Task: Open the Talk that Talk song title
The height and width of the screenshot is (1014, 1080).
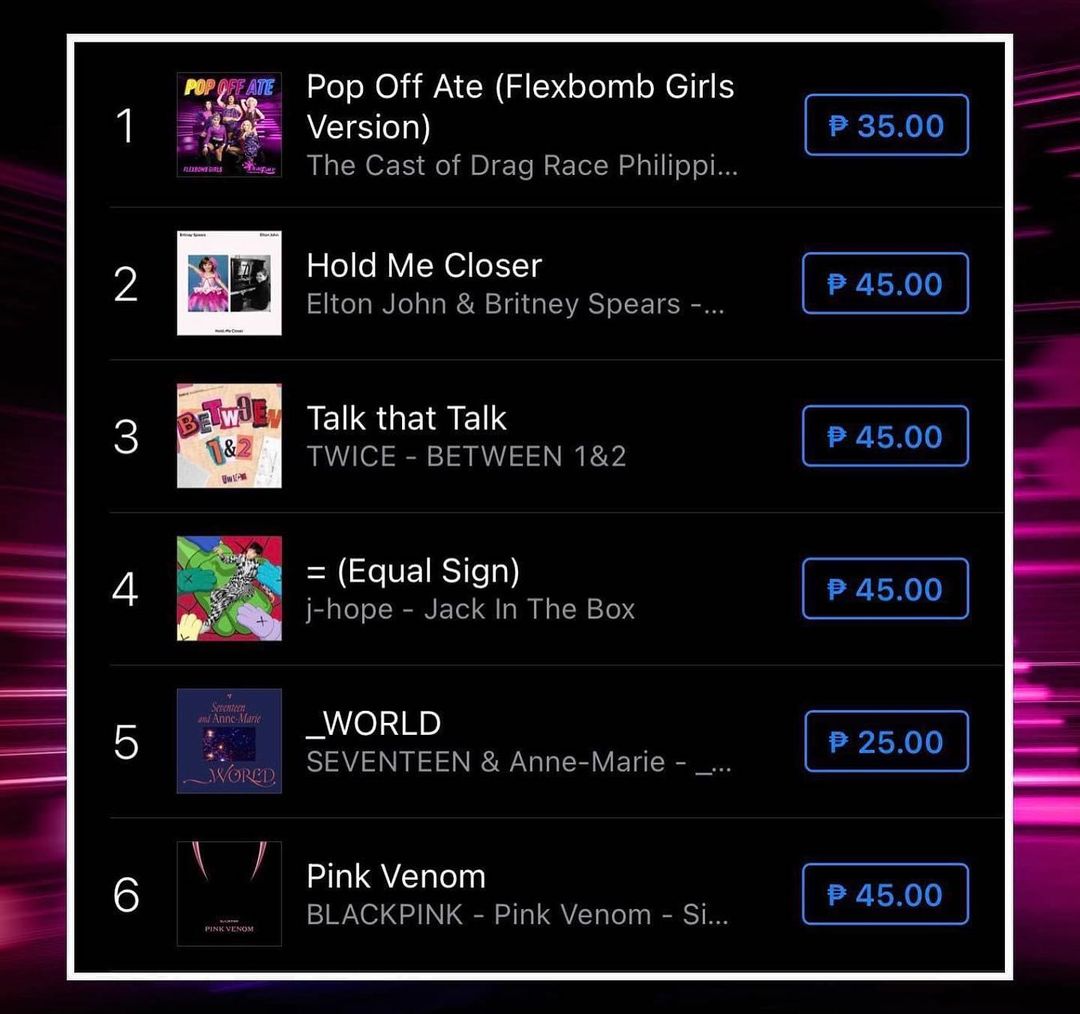Action: click(x=406, y=418)
